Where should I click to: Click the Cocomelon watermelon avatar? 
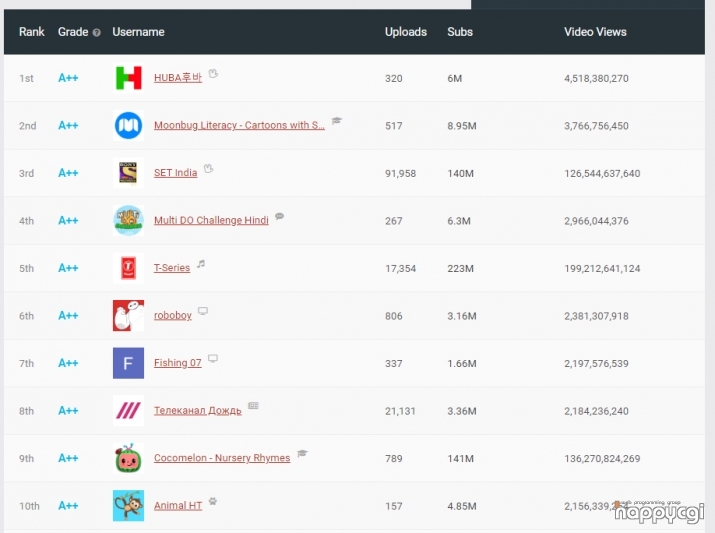tap(129, 458)
